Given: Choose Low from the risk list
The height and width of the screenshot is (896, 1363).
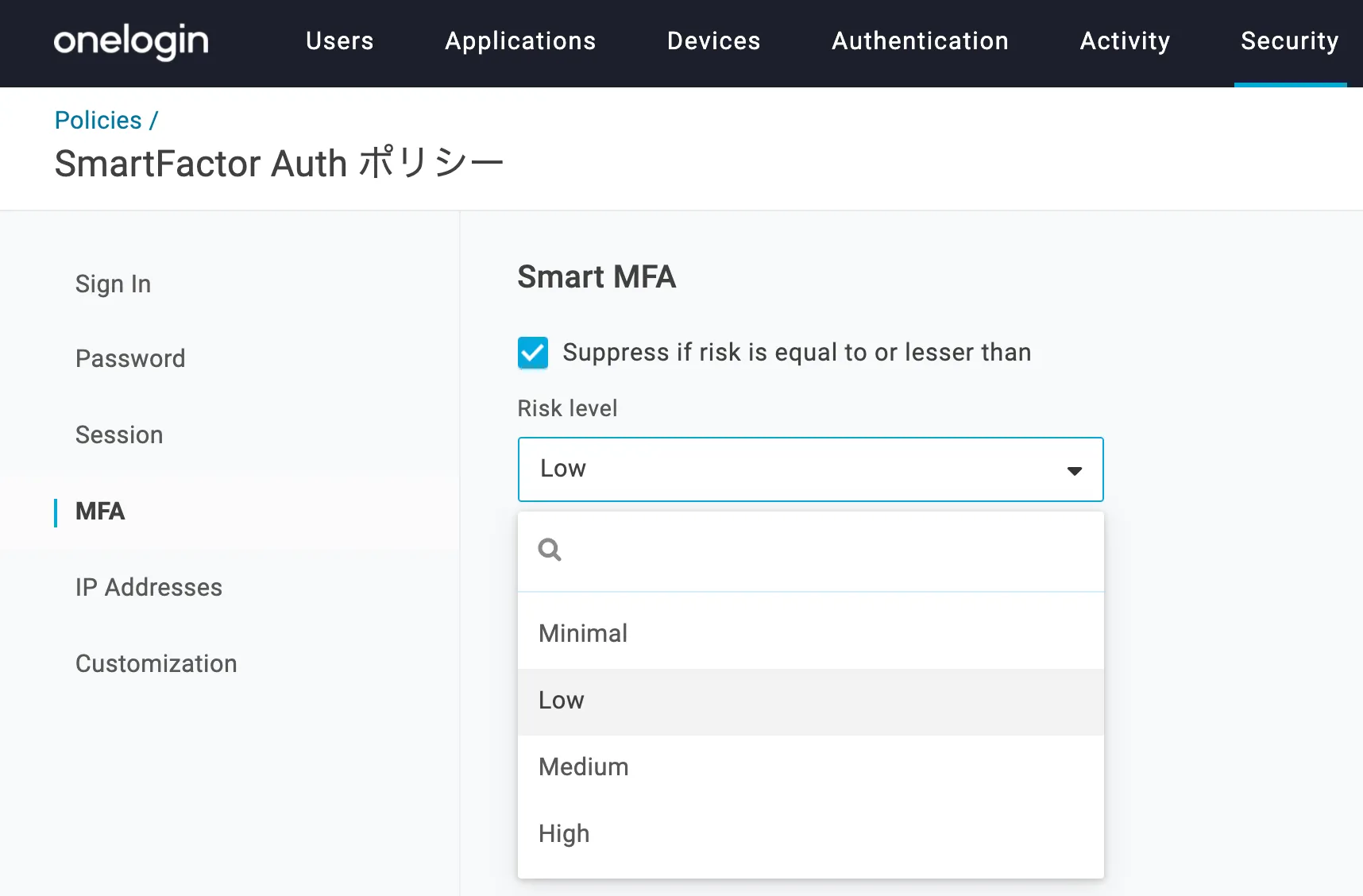Looking at the screenshot, I should (562, 701).
